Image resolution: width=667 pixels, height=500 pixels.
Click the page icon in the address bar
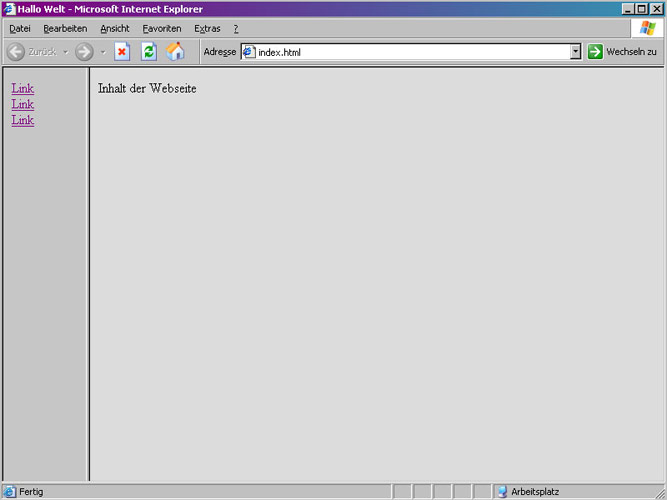point(249,52)
